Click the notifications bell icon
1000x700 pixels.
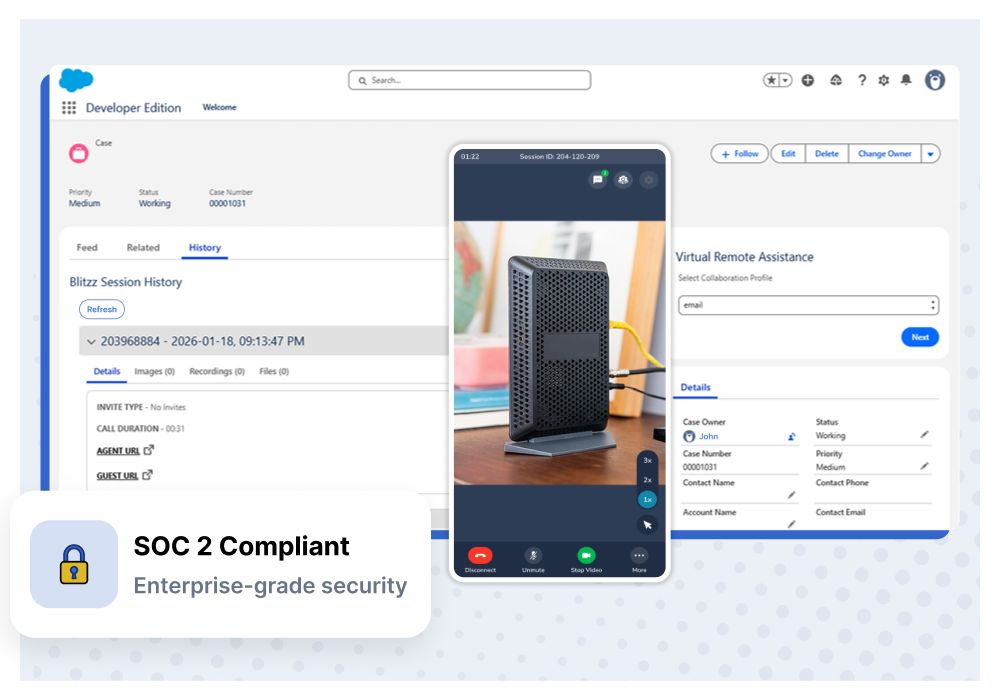point(906,80)
